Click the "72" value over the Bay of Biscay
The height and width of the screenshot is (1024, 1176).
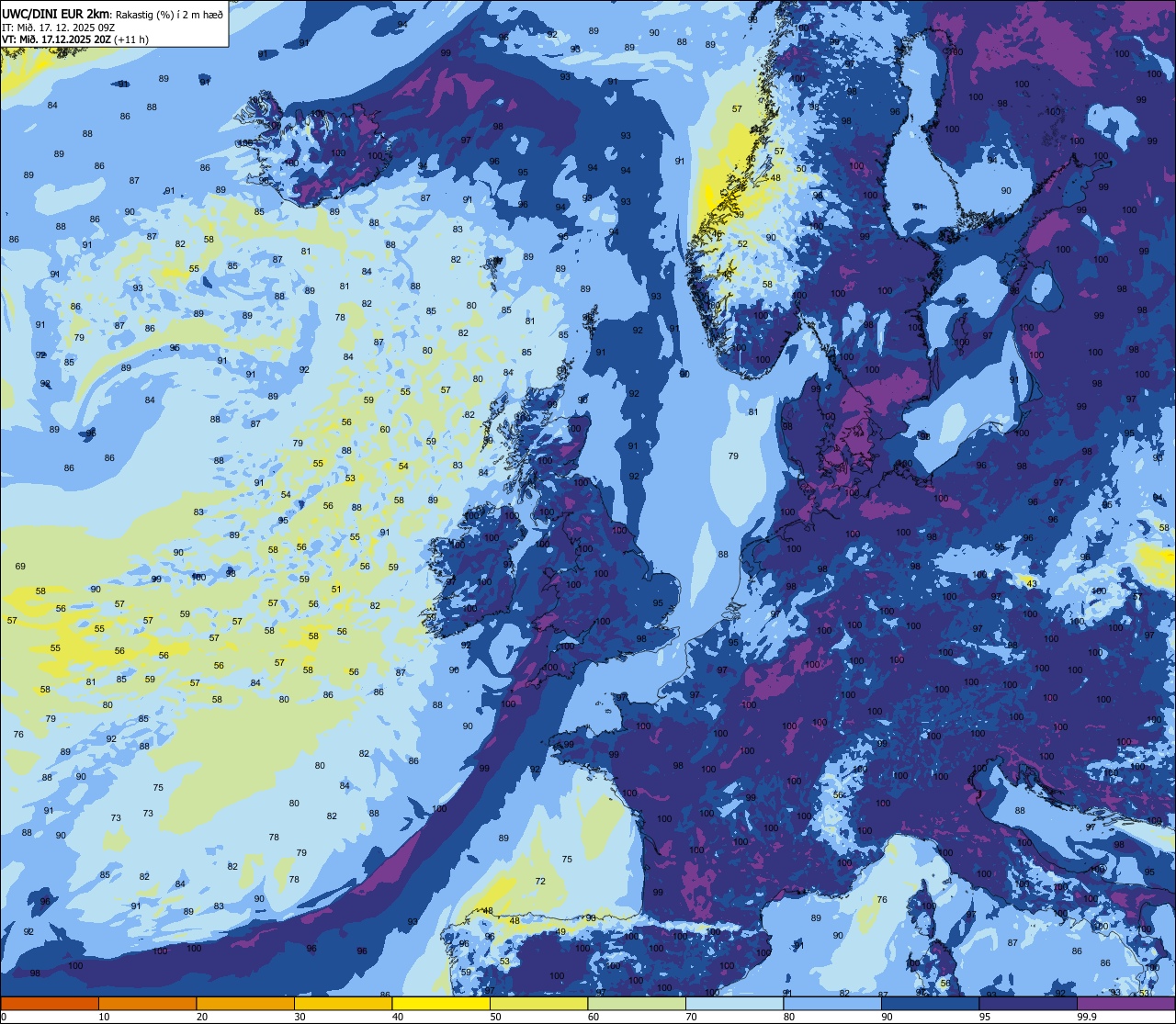tap(540, 882)
